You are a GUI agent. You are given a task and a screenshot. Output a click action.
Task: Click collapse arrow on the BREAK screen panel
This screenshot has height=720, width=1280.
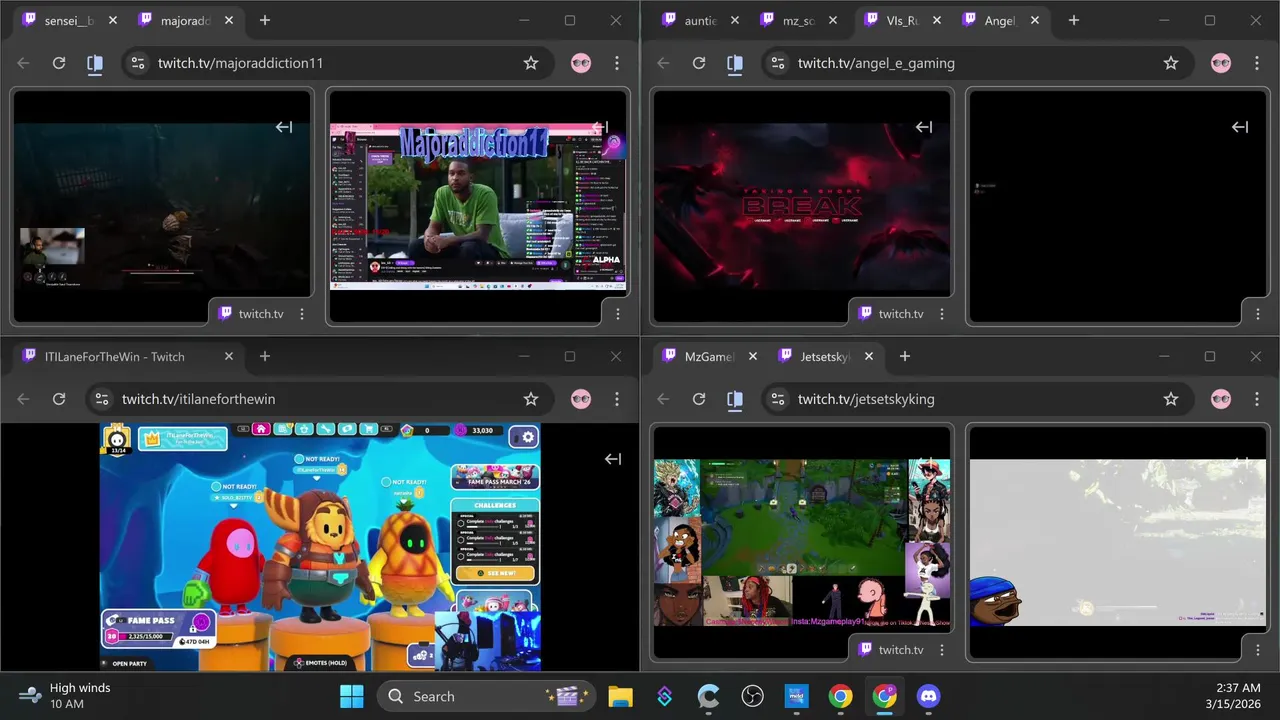(924, 127)
